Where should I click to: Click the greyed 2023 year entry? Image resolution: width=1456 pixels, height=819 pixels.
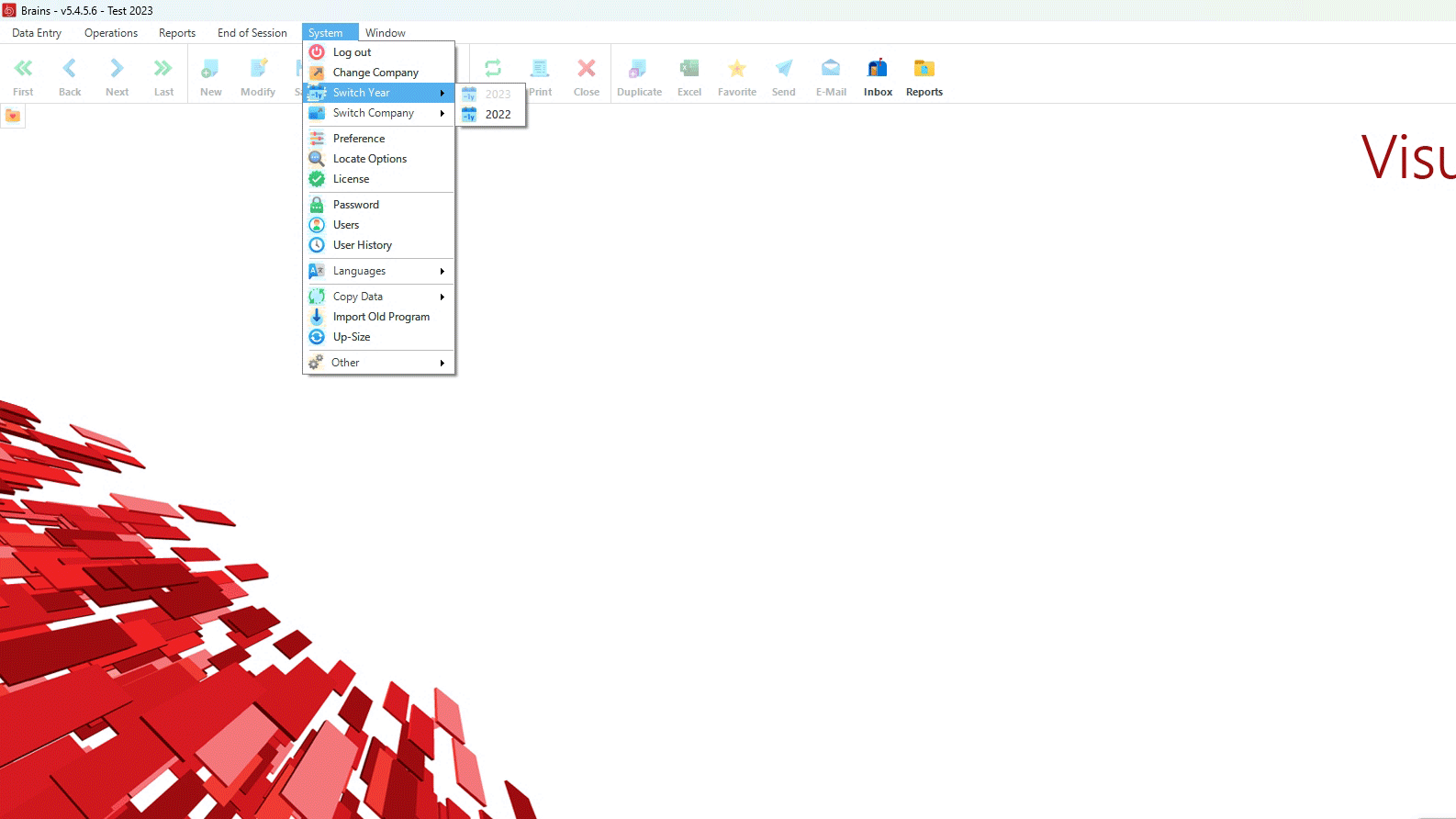tap(492, 94)
